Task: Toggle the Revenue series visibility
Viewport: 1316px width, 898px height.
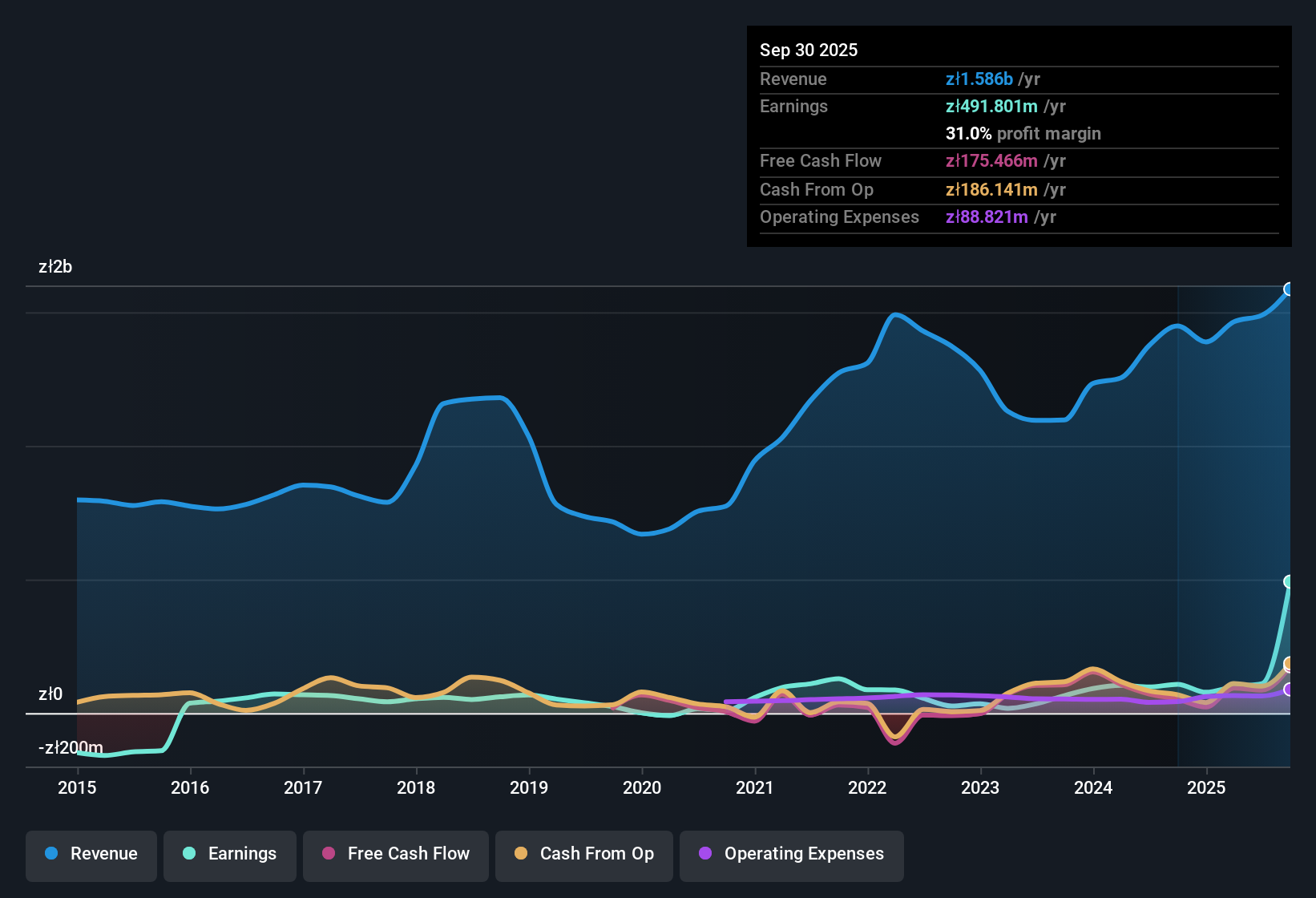Action: (91, 854)
